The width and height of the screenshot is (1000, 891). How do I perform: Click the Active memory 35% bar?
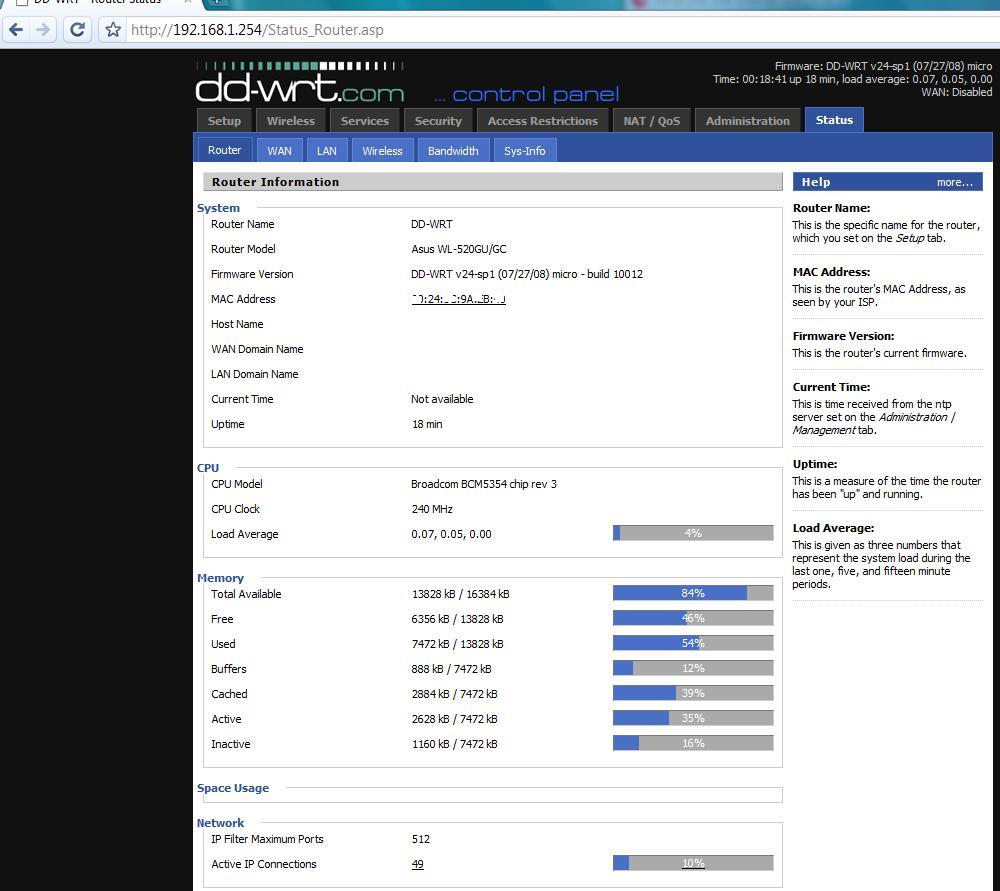click(x=693, y=718)
